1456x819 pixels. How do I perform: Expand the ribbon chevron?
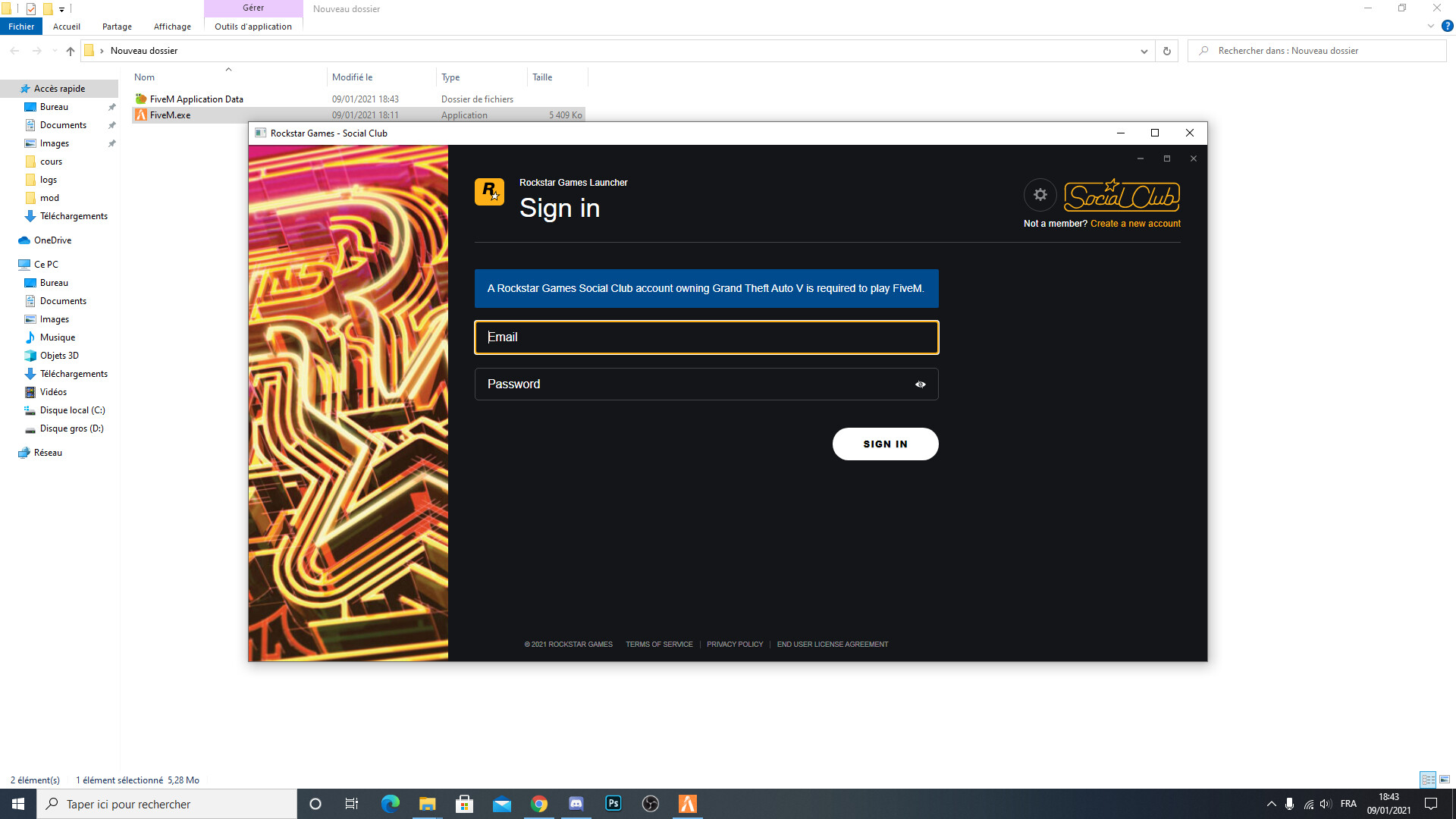pyautogui.click(x=1430, y=27)
